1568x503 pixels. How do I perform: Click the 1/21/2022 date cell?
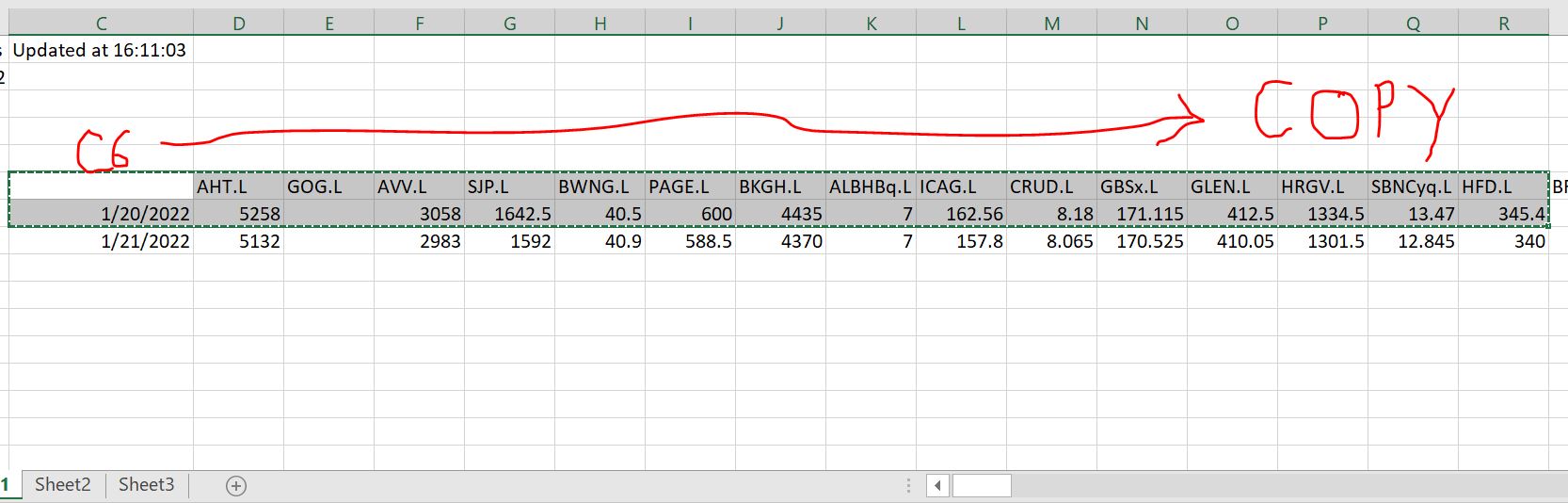(x=101, y=241)
